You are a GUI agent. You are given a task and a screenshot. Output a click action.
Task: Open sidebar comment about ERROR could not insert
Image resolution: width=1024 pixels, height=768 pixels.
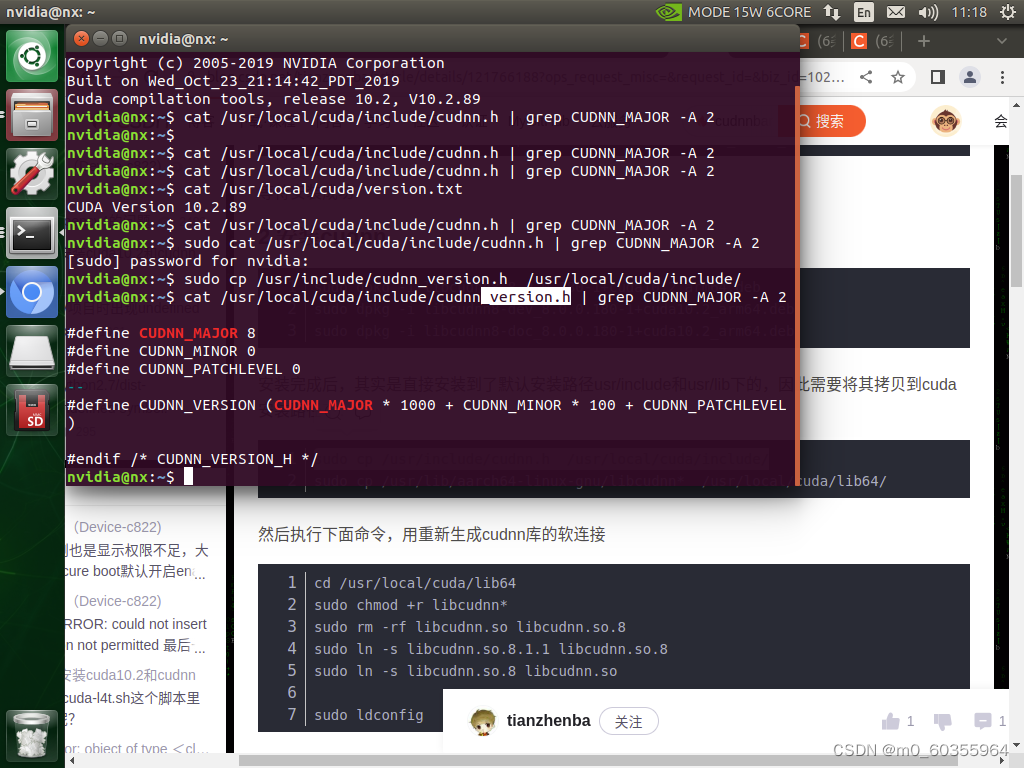(136, 634)
